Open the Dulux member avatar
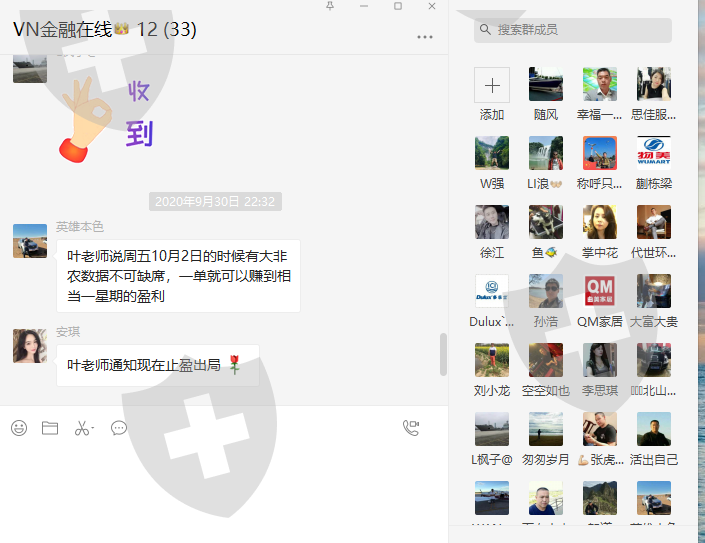Viewport: 705px width, 543px height. point(492,291)
